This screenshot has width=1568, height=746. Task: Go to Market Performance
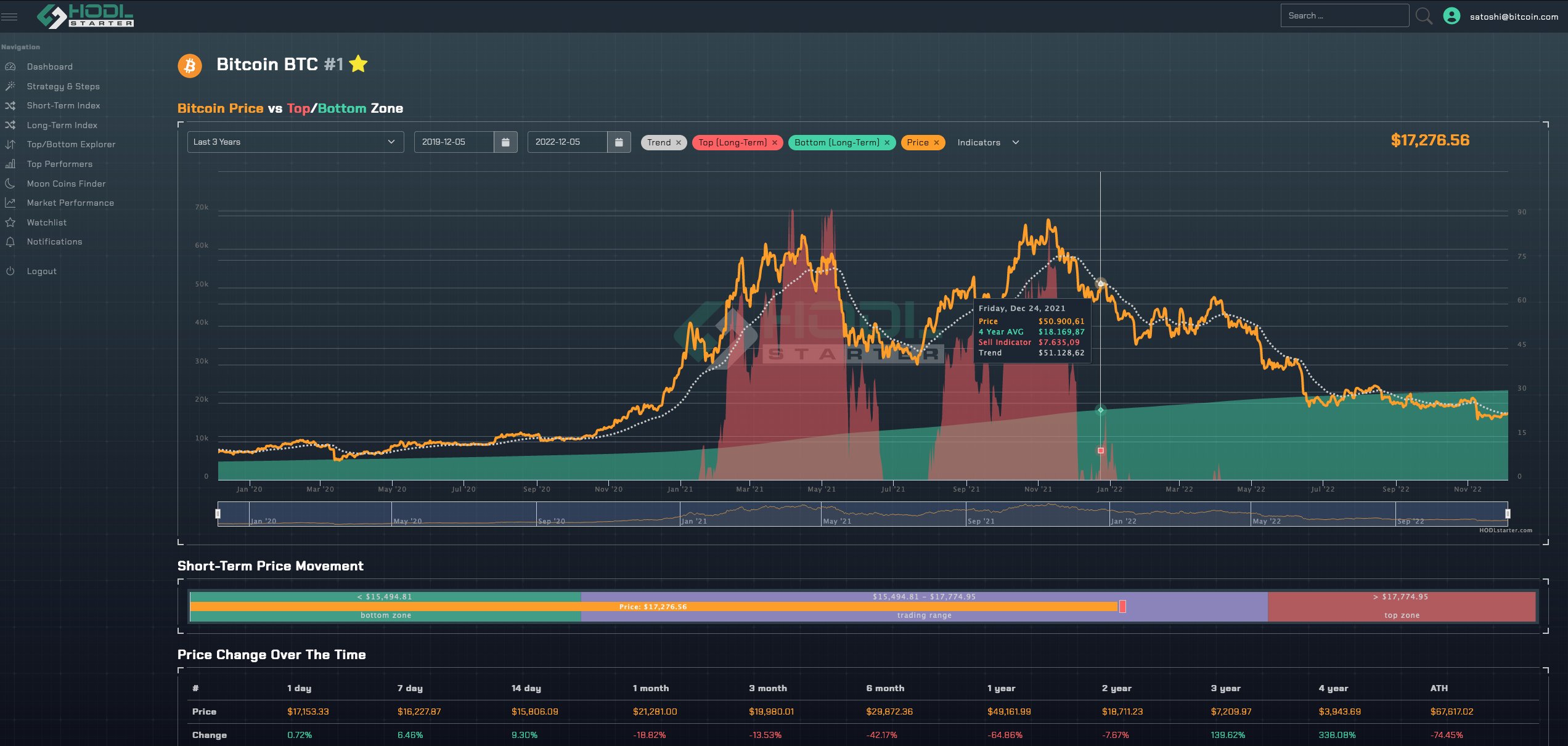pos(70,203)
